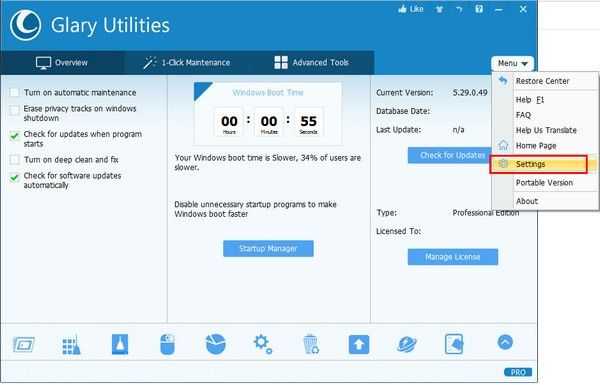Minimize the Glary Utilities window
The height and width of the screenshot is (385, 600).
(499, 9)
